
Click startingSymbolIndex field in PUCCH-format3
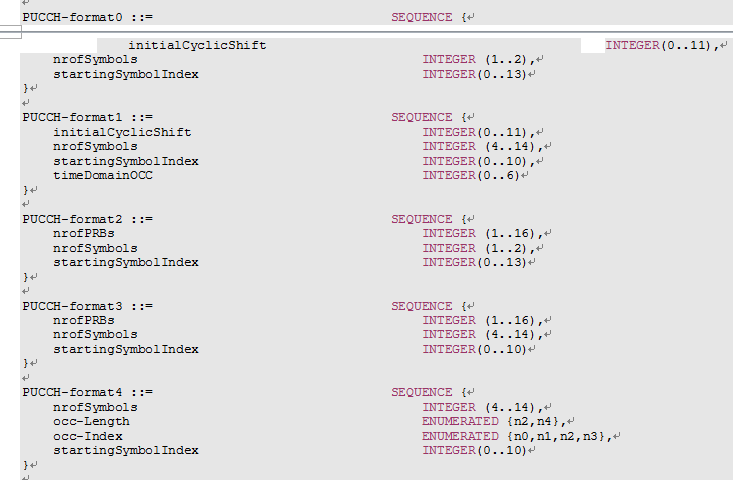[125, 349]
